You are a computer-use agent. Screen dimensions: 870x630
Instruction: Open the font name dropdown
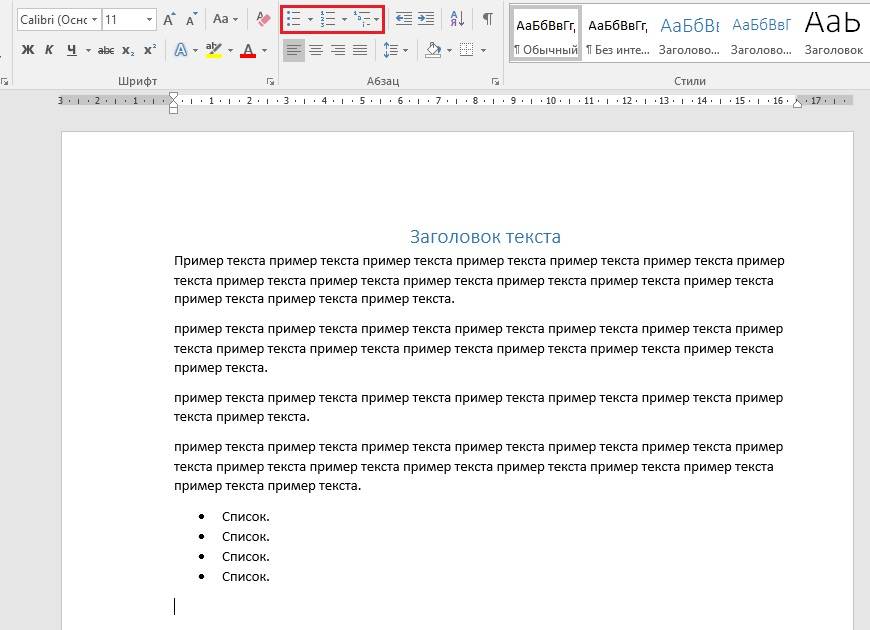coord(94,20)
